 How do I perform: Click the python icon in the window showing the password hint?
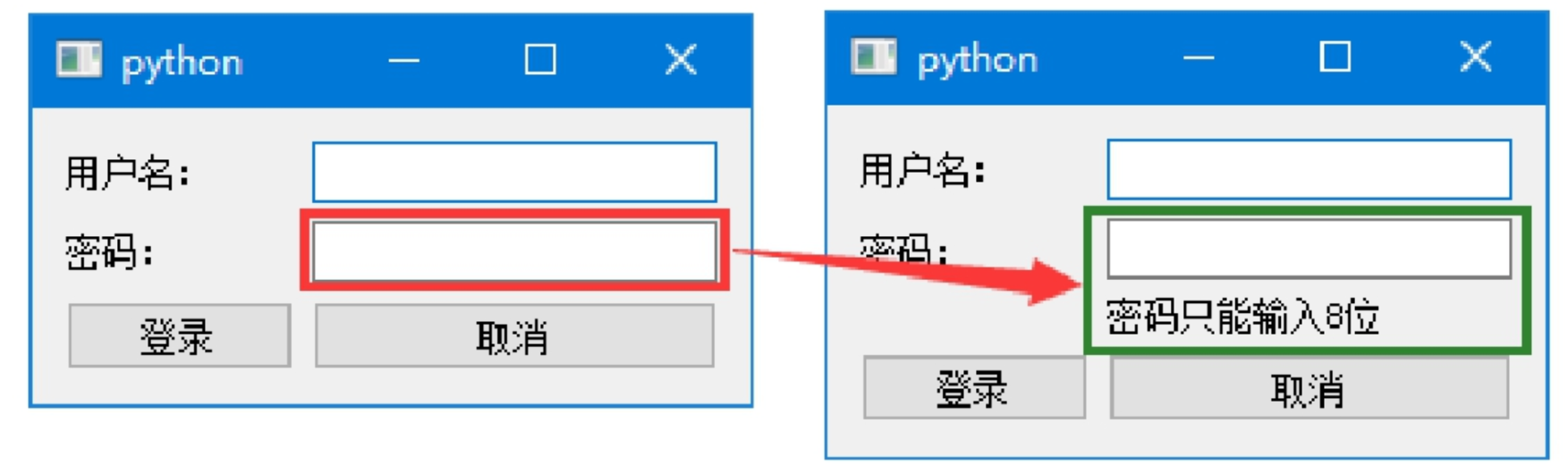874,57
